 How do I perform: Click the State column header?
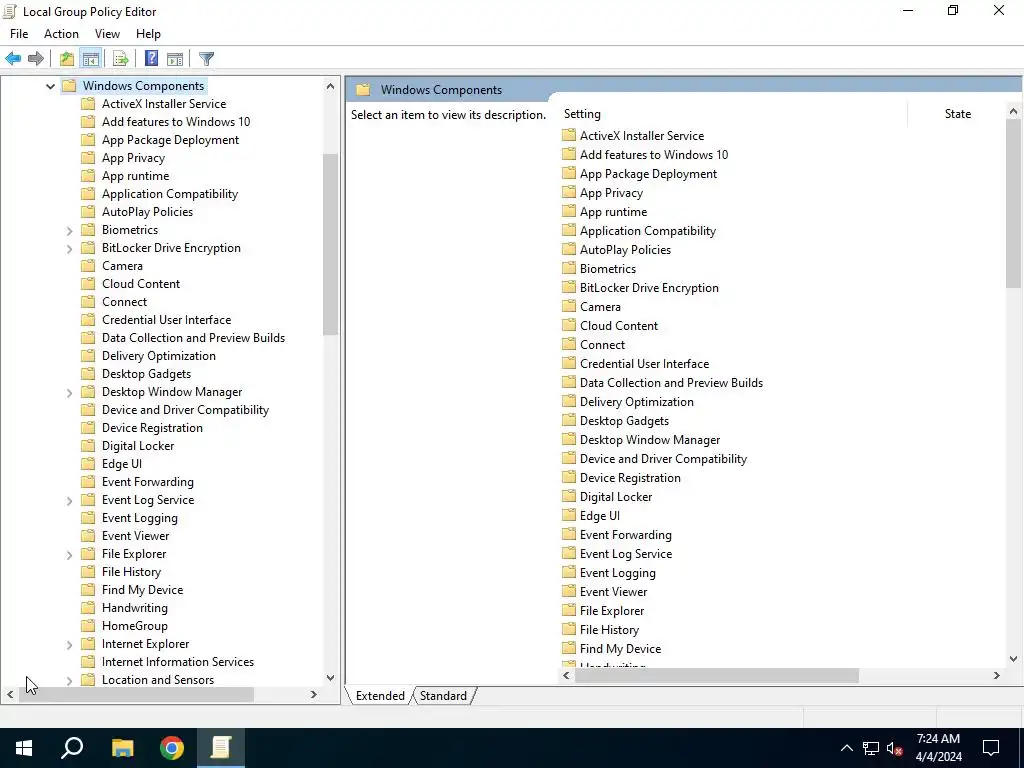click(x=957, y=114)
